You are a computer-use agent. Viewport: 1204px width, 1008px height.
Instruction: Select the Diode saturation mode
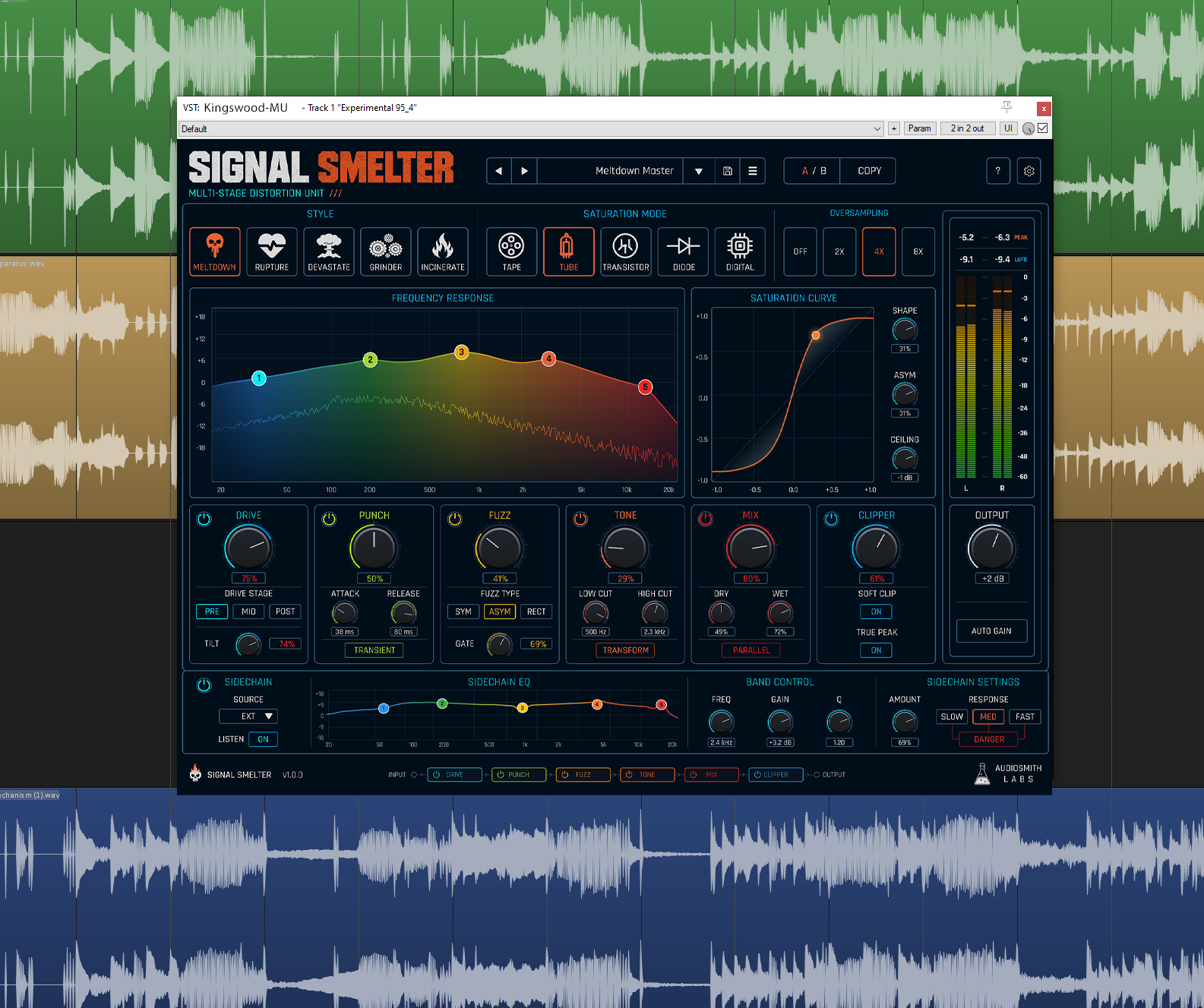[x=684, y=251]
